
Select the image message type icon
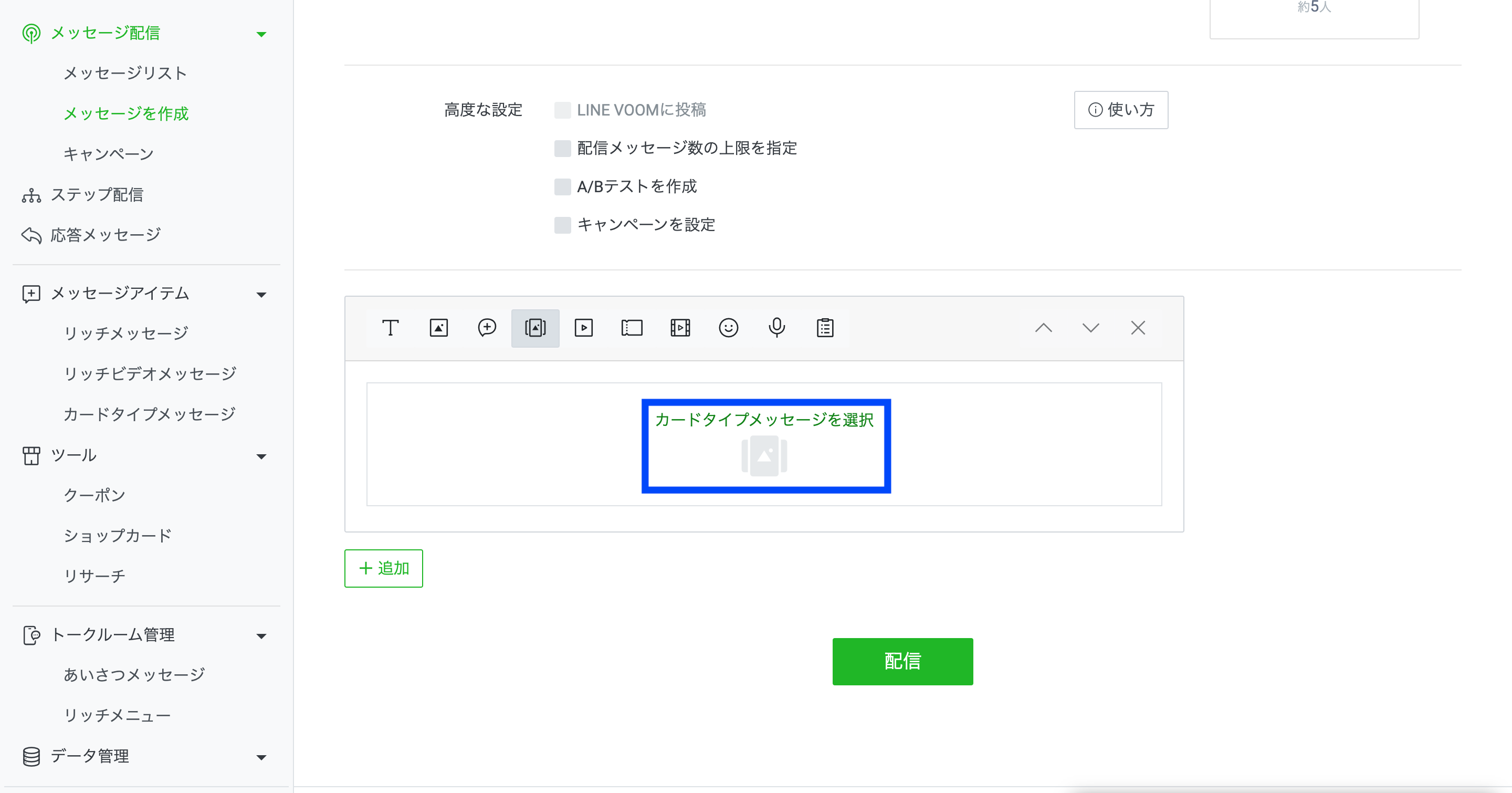438,328
